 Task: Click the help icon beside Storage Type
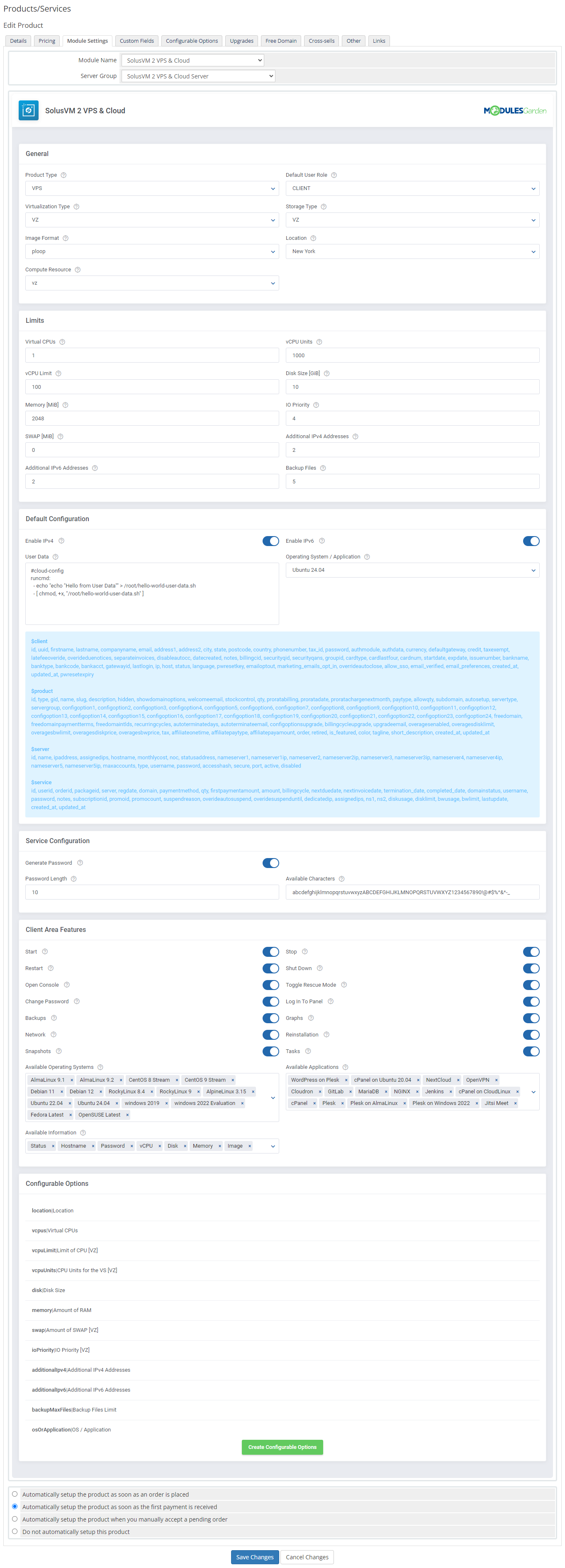click(323, 207)
